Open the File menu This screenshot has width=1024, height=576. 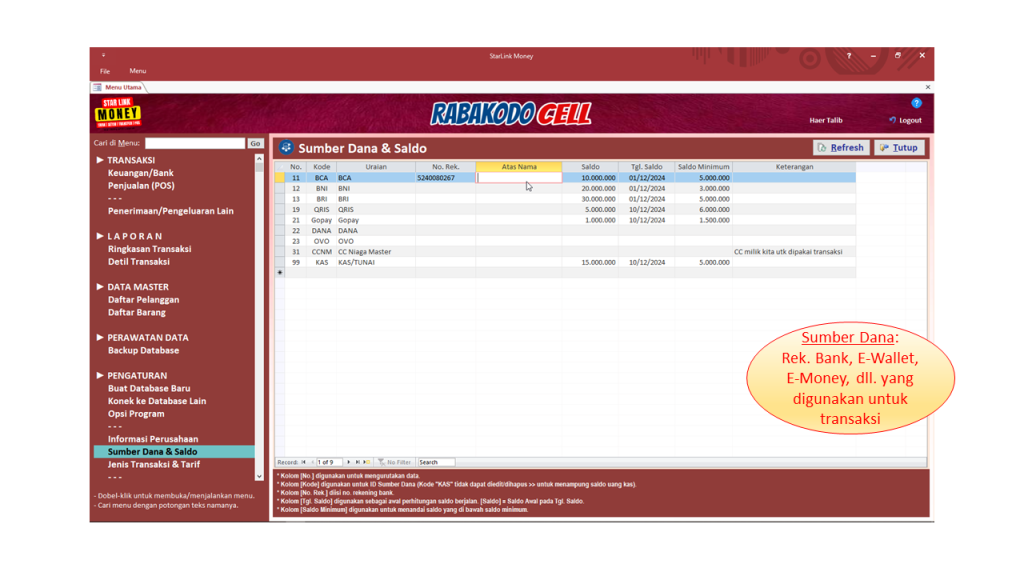coord(105,71)
